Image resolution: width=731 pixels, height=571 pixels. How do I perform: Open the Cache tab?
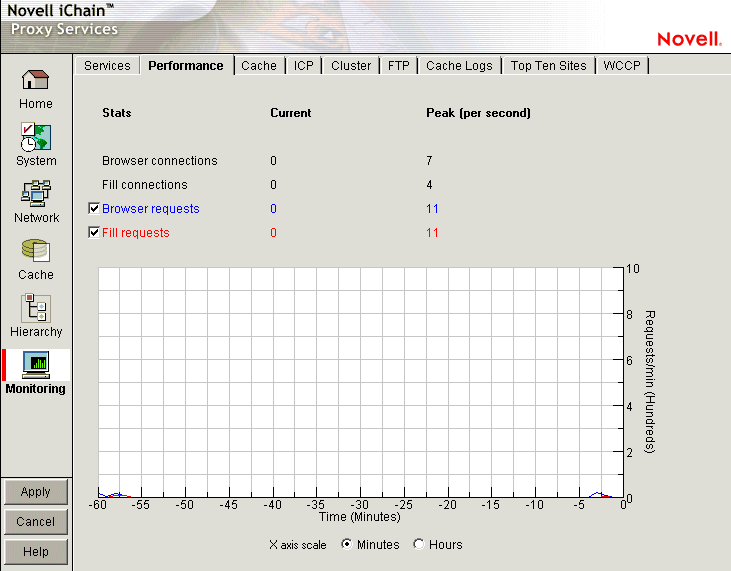[259, 66]
